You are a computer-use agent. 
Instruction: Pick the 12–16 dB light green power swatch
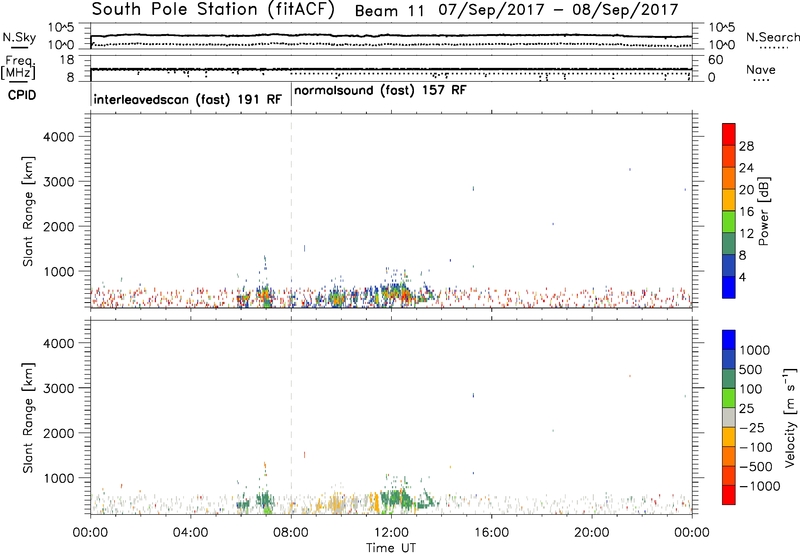tap(729, 221)
